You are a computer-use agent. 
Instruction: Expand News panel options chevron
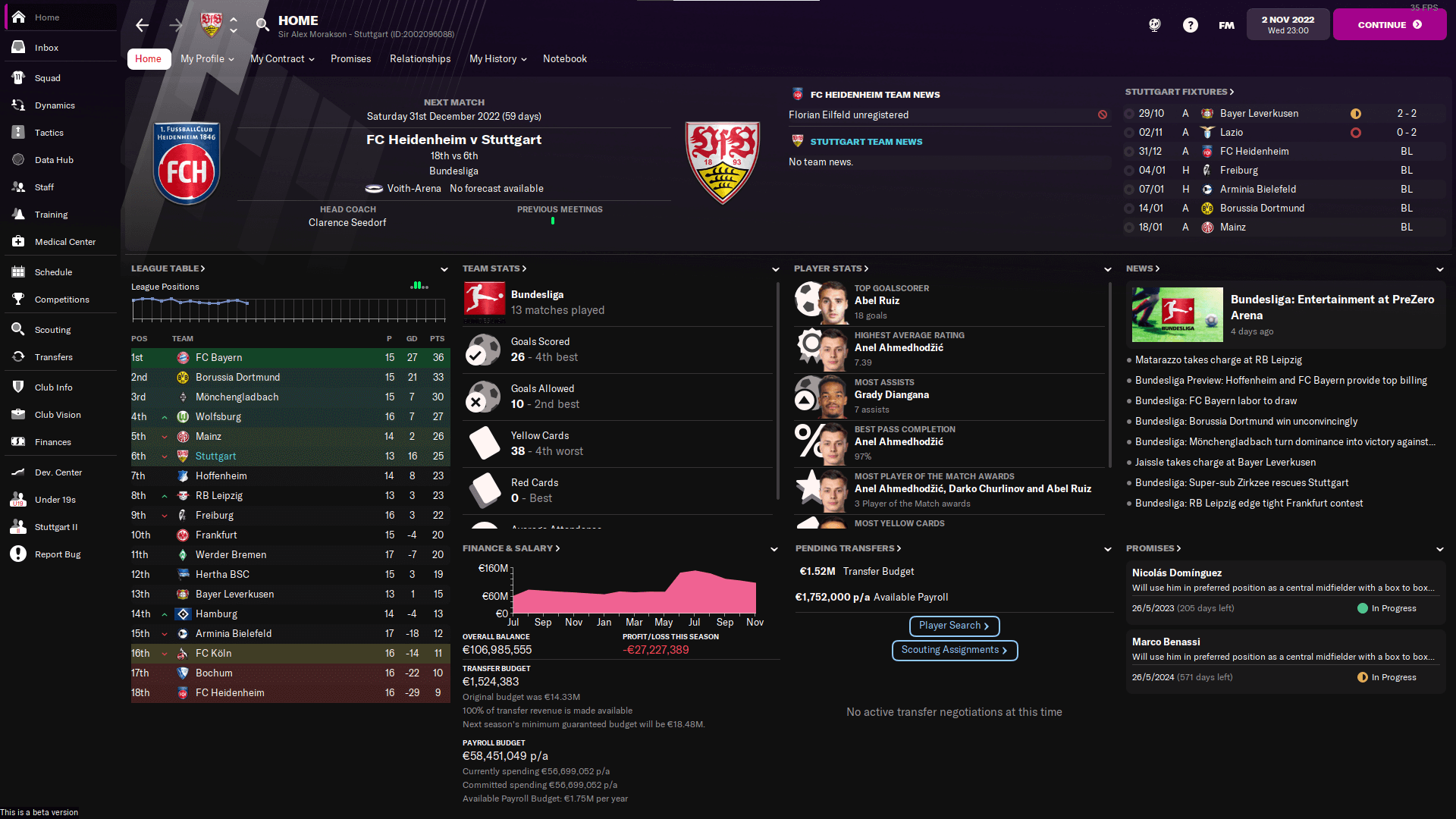[1440, 269]
